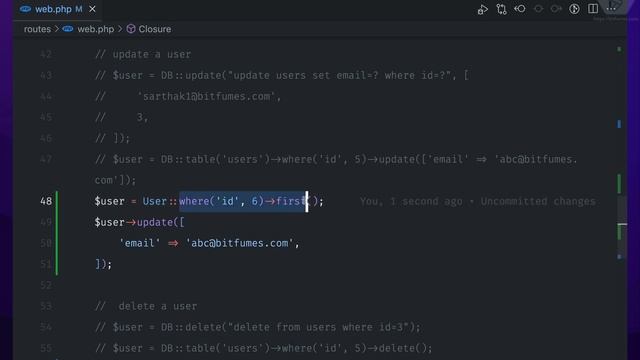Viewport: 640px width, 360px height.
Task: Open the Closure breadcrumb dropdown
Action: coord(155,29)
